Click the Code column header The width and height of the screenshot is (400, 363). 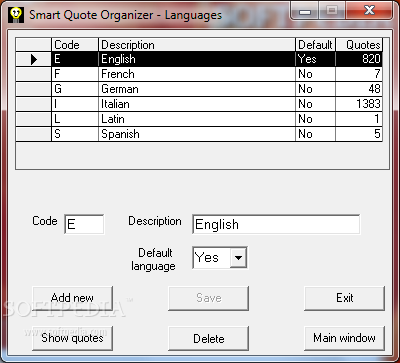tap(75, 45)
